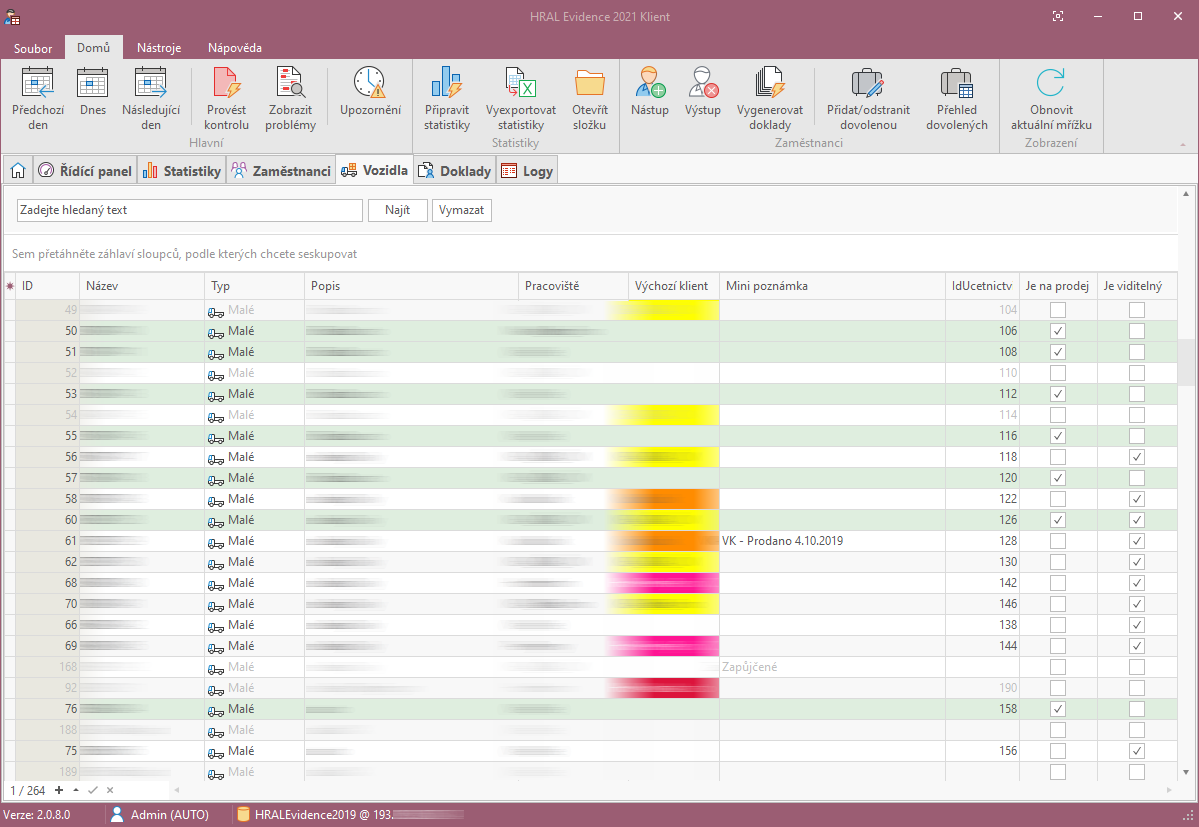Sort by the ID column header
1199x827 pixels.
coord(47,286)
